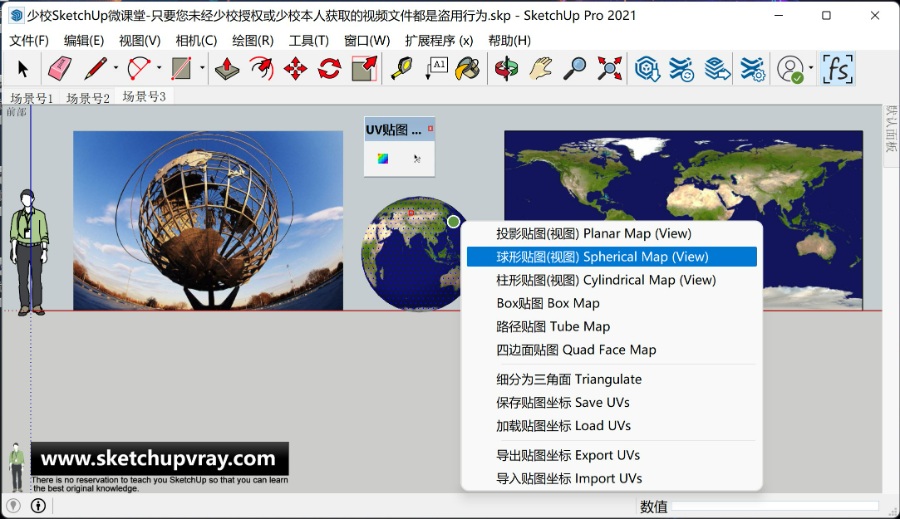Image resolution: width=900 pixels, height=519 pixels.
Task: Open the 编辑(E) menu
Action: 84,41
